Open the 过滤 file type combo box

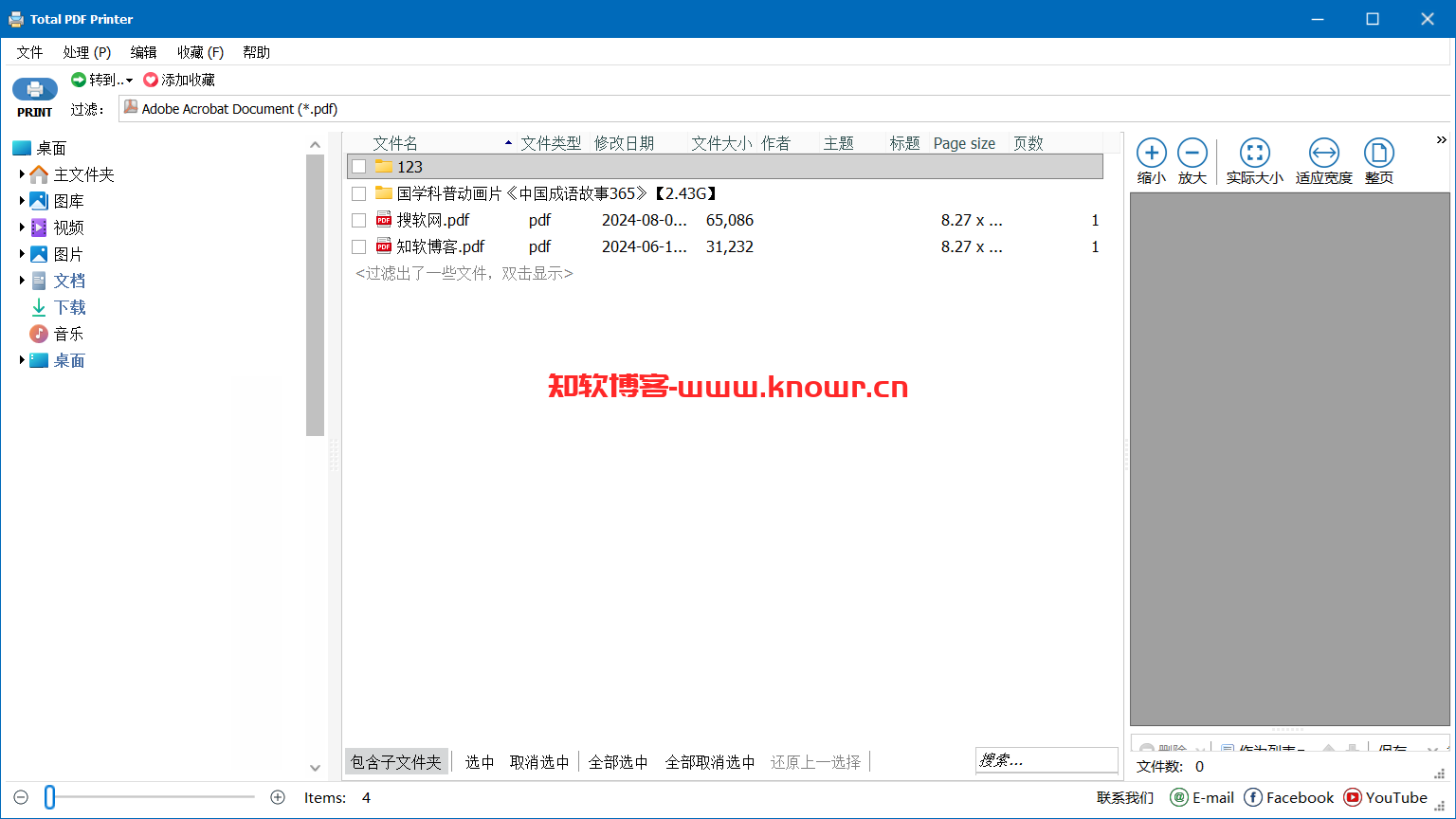pyautogui.click(x=786, y=109)
